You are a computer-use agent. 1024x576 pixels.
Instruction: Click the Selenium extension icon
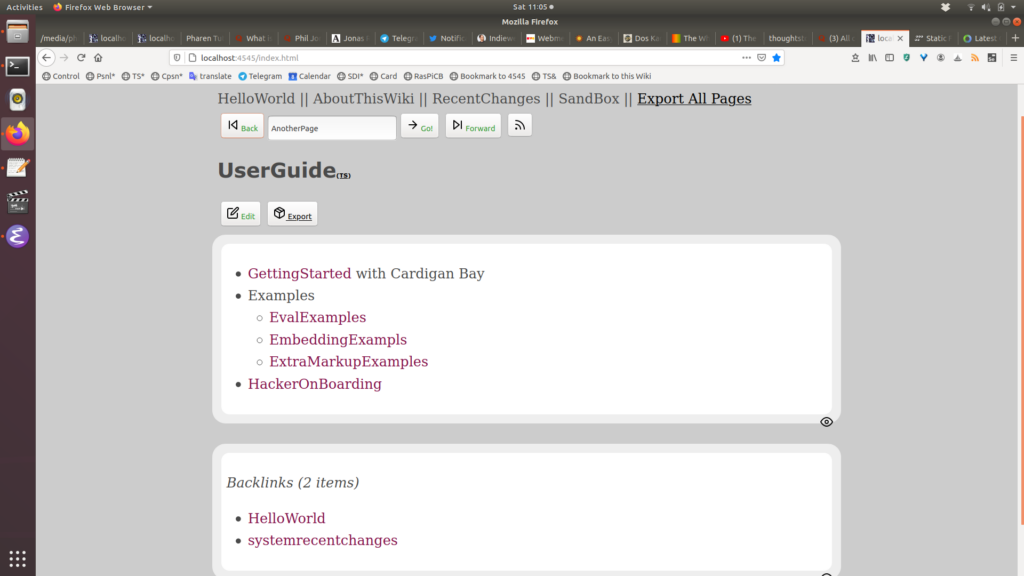(x=992, y=57)
